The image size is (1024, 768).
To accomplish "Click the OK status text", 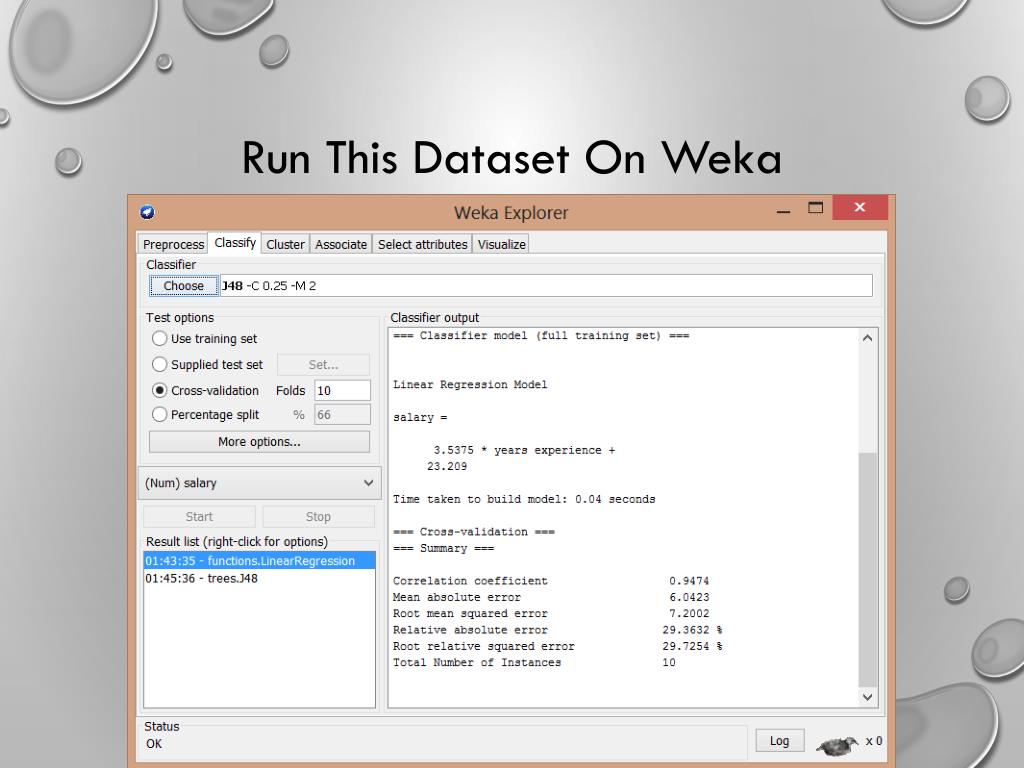I will click(154, 744).
